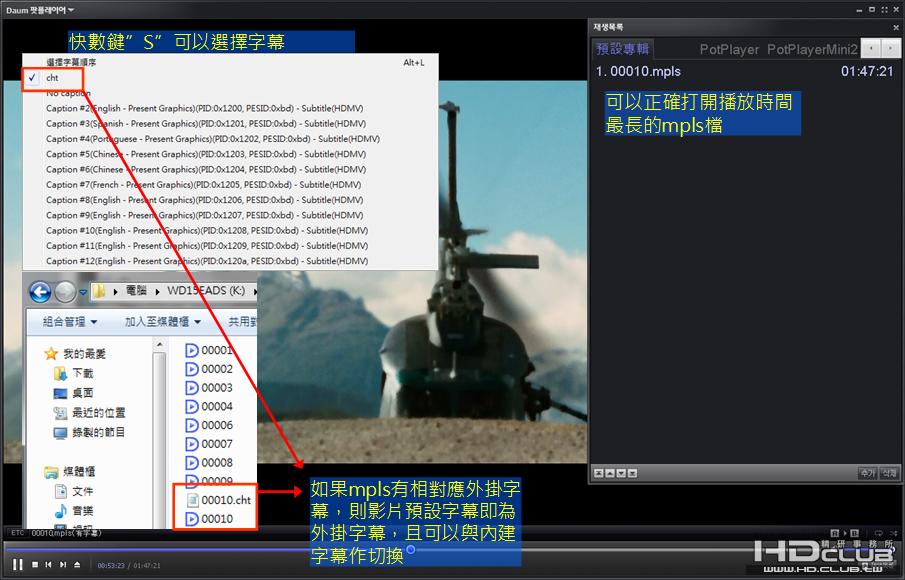
Task: Close the playlist panel
Action: coord(896,27)
